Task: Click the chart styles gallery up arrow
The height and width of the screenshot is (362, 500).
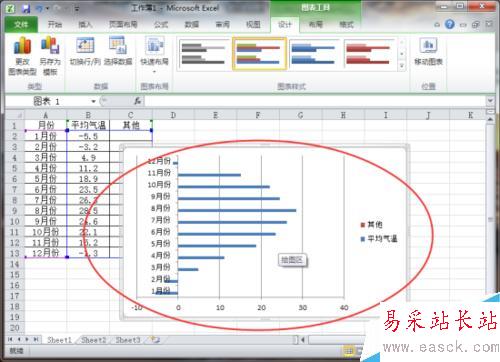Action: click(402, 43)
